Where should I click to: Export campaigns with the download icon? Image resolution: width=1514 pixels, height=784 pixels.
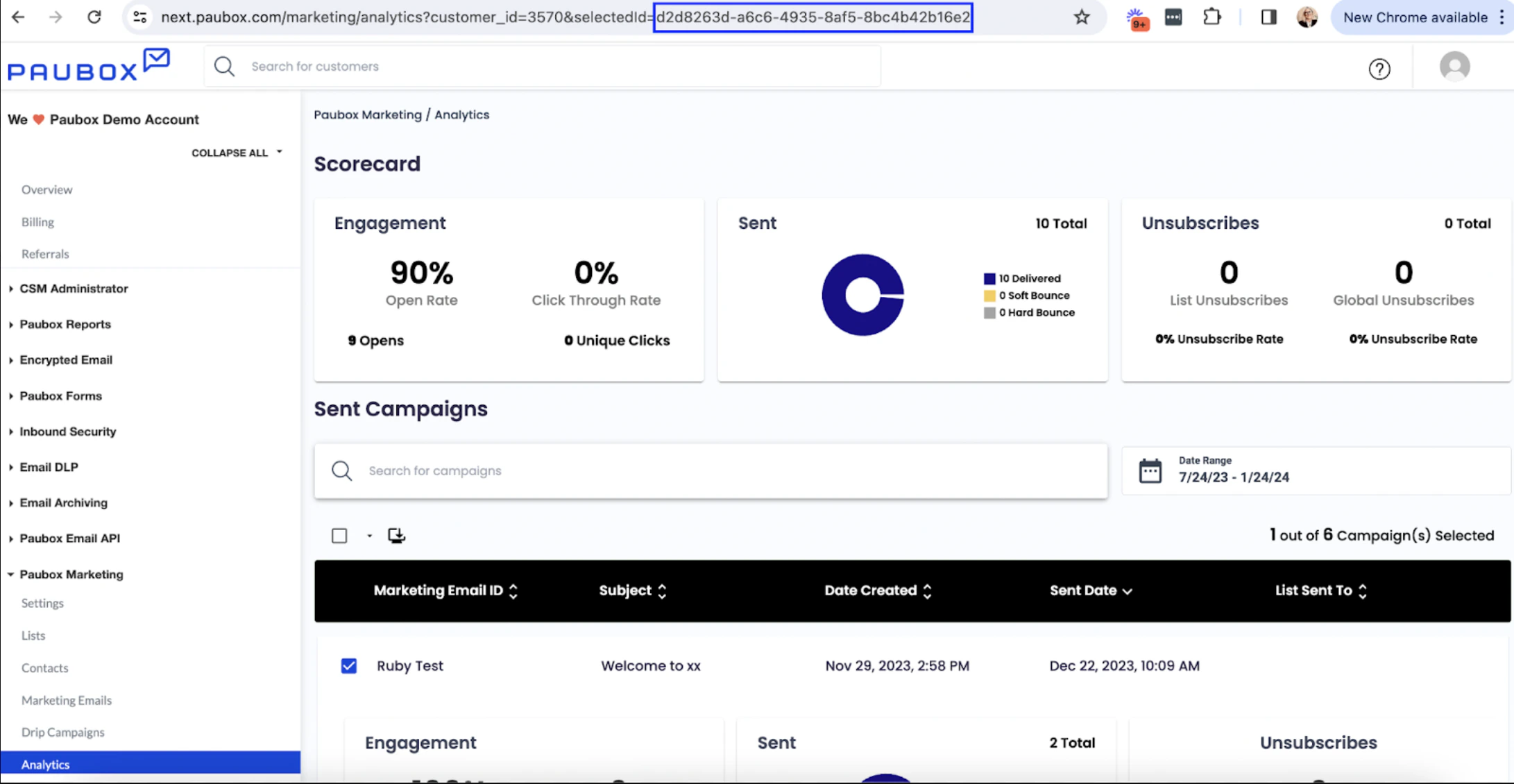[x=396, y=536]
